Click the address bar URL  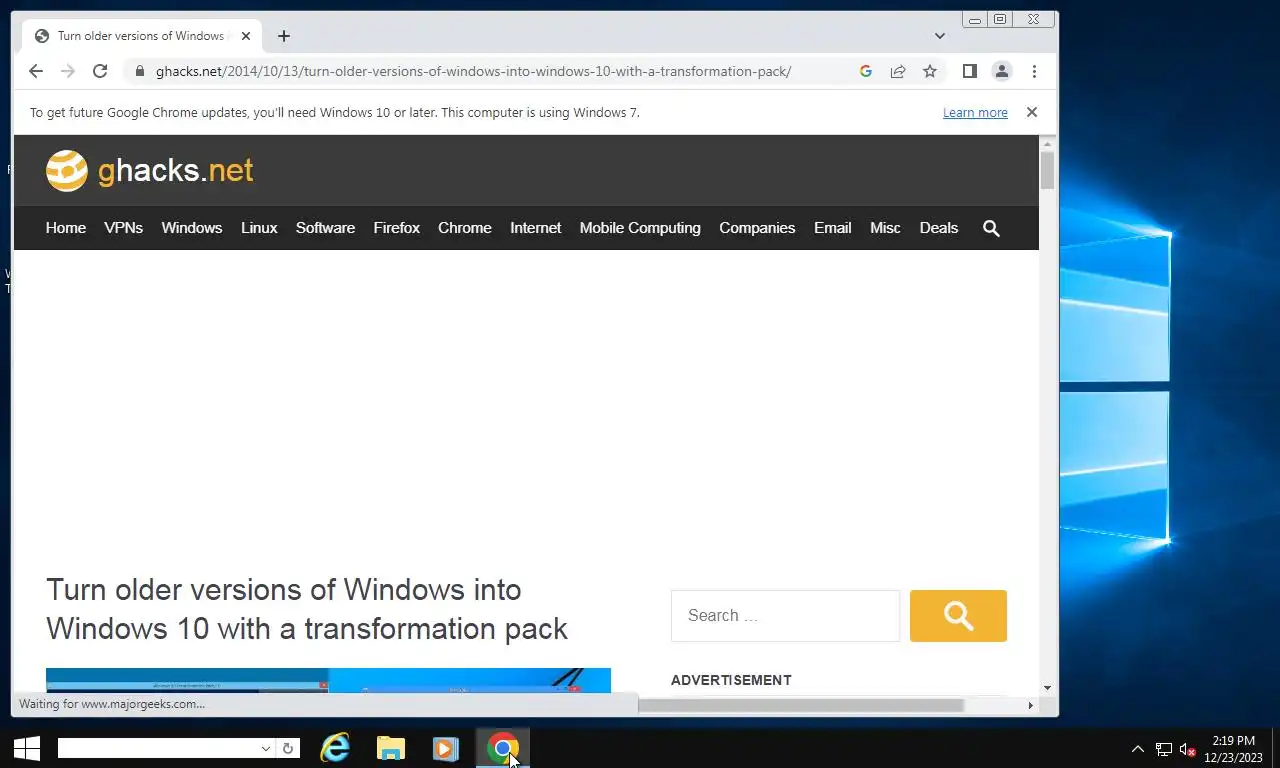tap(473, 71)
